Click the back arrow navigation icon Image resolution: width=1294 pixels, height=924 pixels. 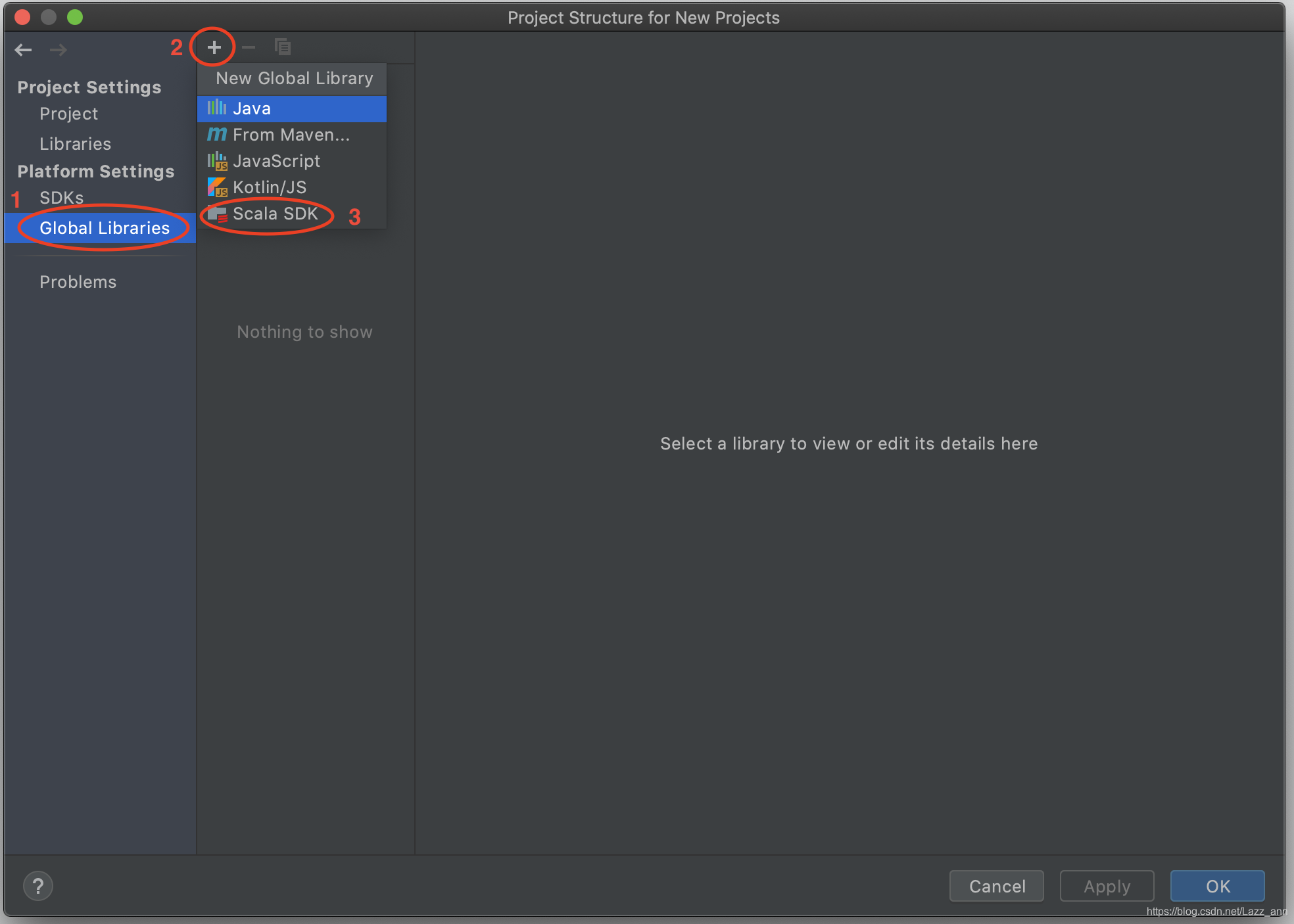tap(24, 50)
